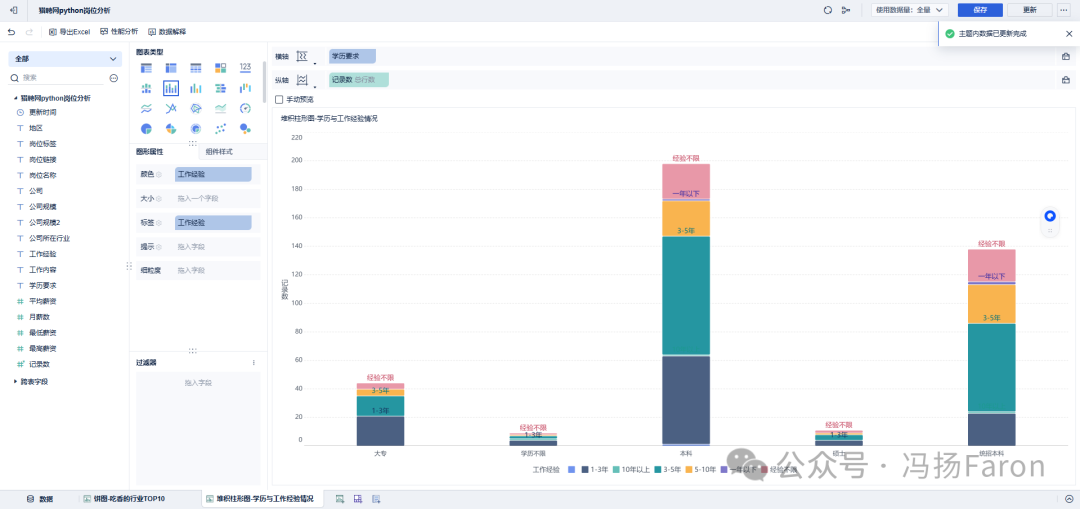Select the detail table chart type icon
Screen dimensions: 1080x509
click(196, 67)
